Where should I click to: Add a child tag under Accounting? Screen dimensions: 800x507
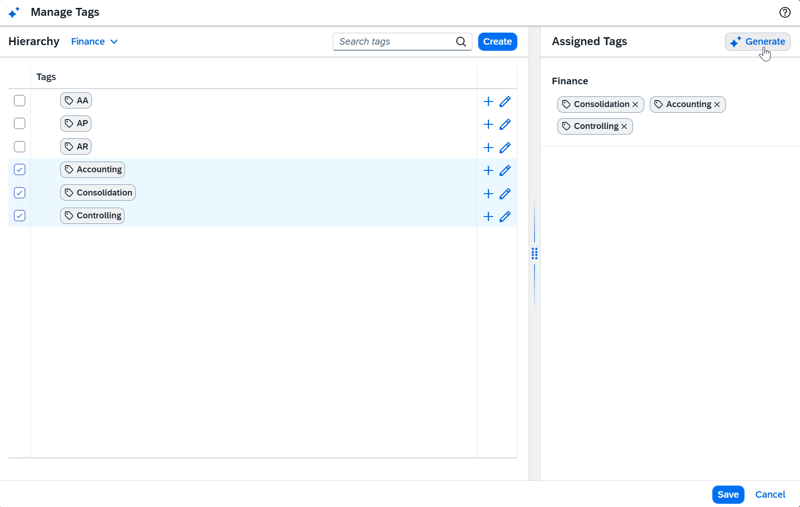488,170
